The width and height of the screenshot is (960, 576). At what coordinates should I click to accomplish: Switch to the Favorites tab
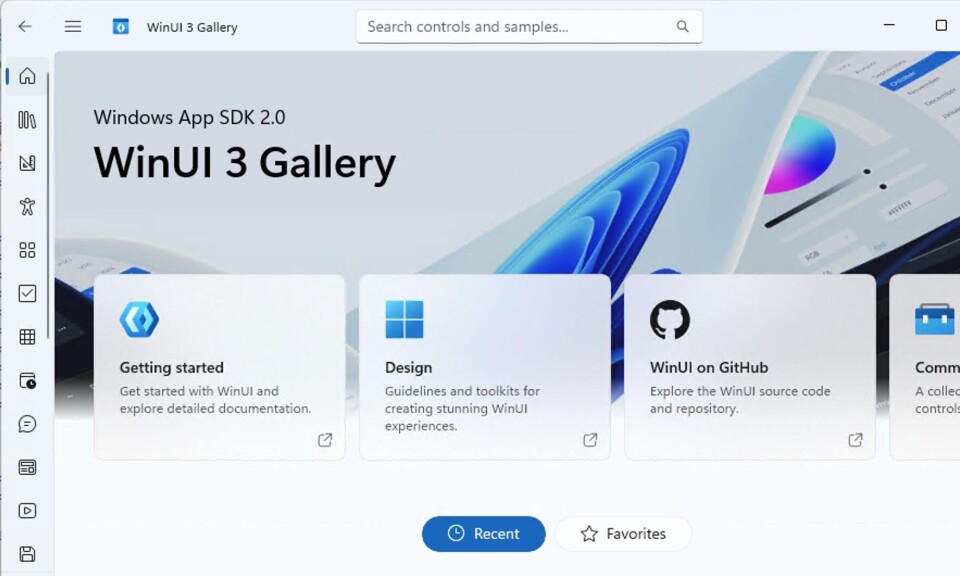tap(623, 534)
